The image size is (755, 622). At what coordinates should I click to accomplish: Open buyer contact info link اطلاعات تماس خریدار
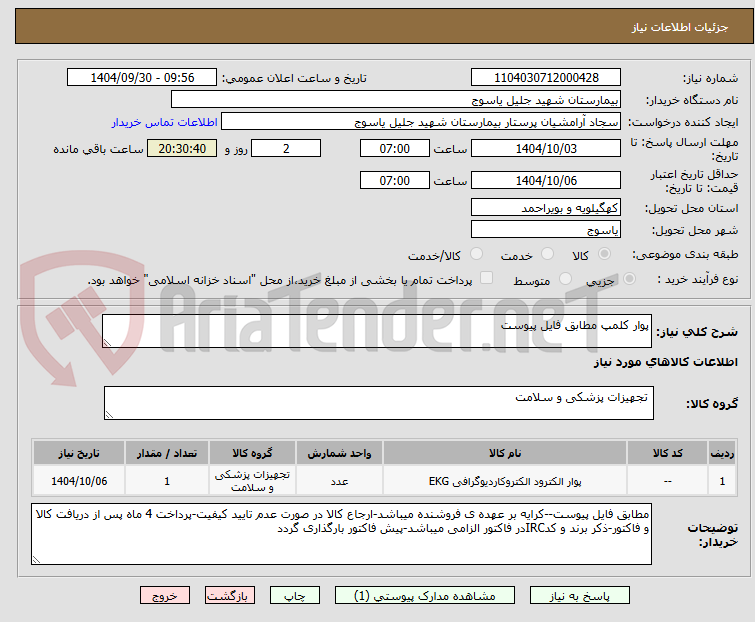pyautogui.click(x=164, y=122)
